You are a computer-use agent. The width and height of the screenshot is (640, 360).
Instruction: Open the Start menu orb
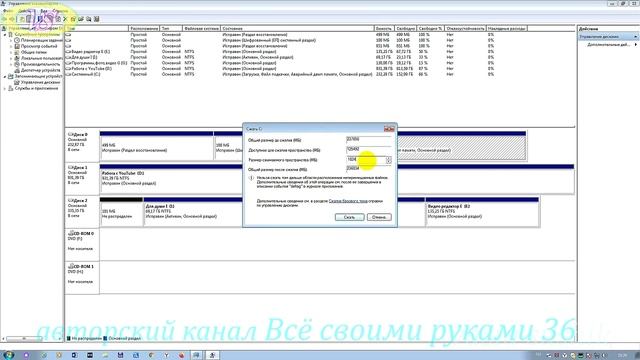(x=8, y=355)
